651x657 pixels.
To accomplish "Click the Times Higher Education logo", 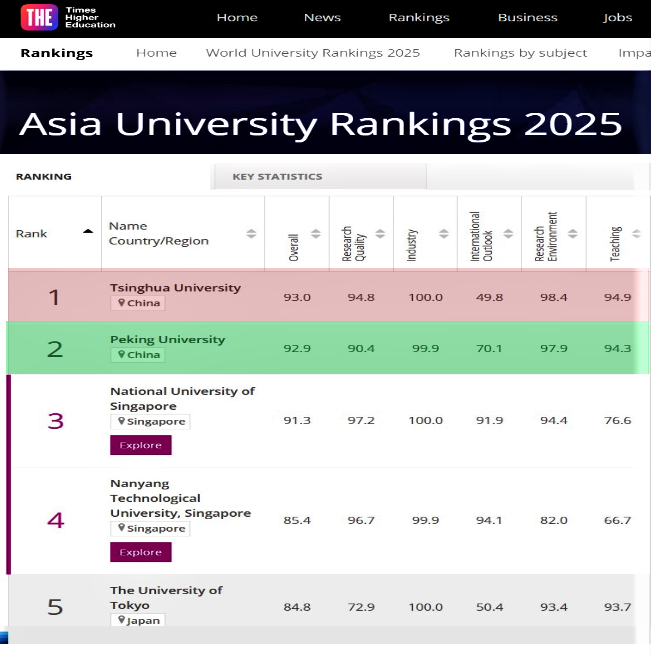I will (x=68, y=17).
